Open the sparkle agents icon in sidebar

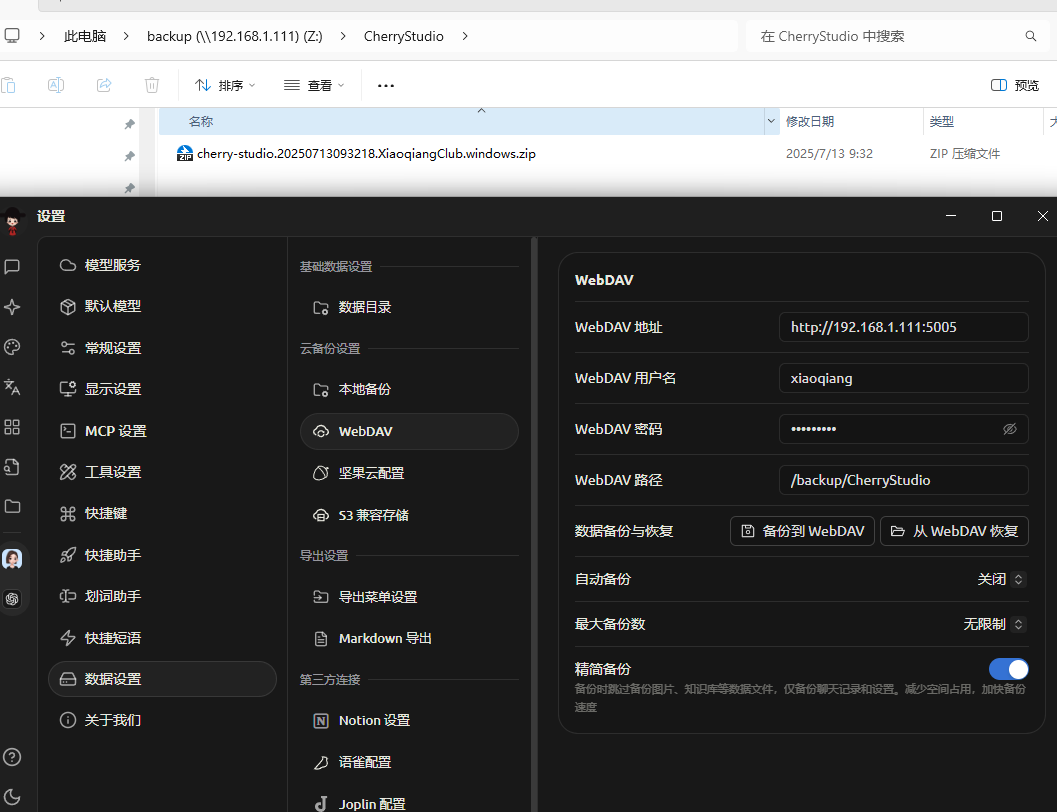(x=12, y=307)
